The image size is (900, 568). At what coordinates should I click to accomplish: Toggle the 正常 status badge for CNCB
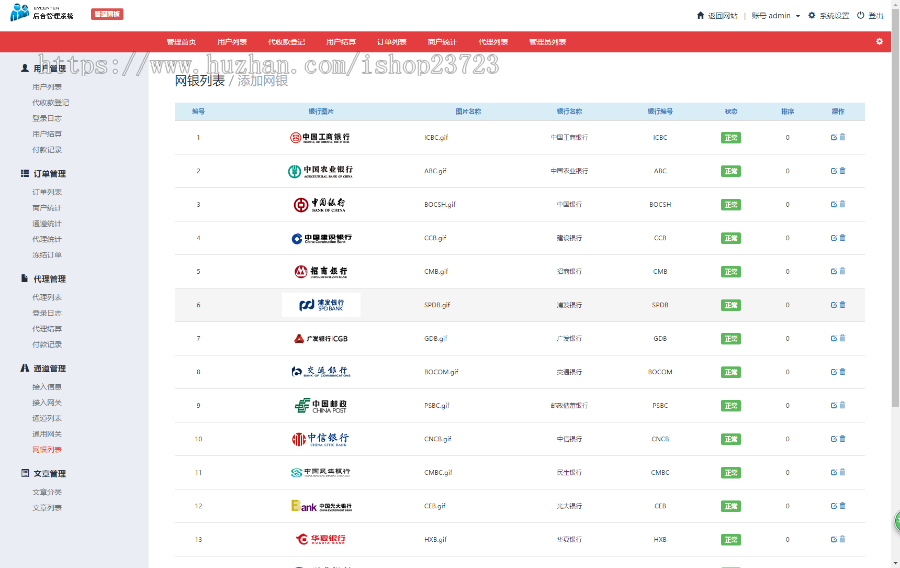[731, 439]
